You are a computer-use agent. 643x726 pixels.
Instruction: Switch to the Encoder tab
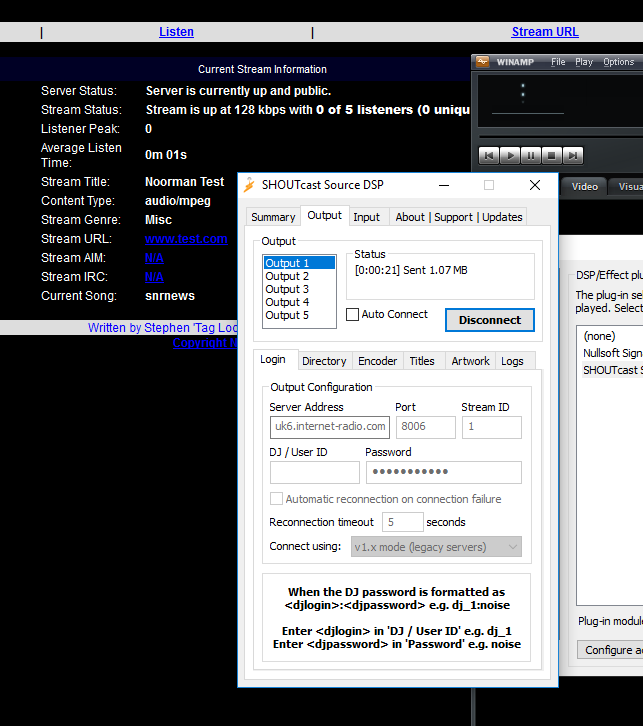(x=377, y=361)
